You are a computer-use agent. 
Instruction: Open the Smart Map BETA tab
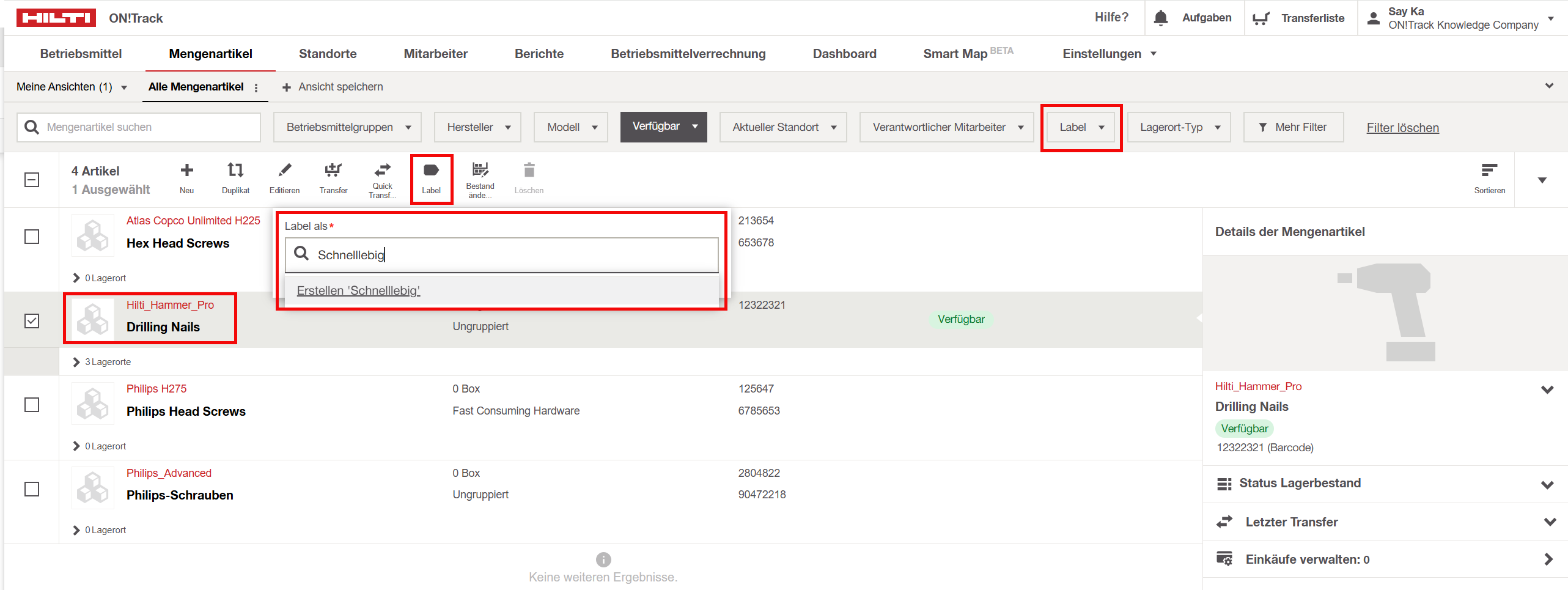pos(968,54)
